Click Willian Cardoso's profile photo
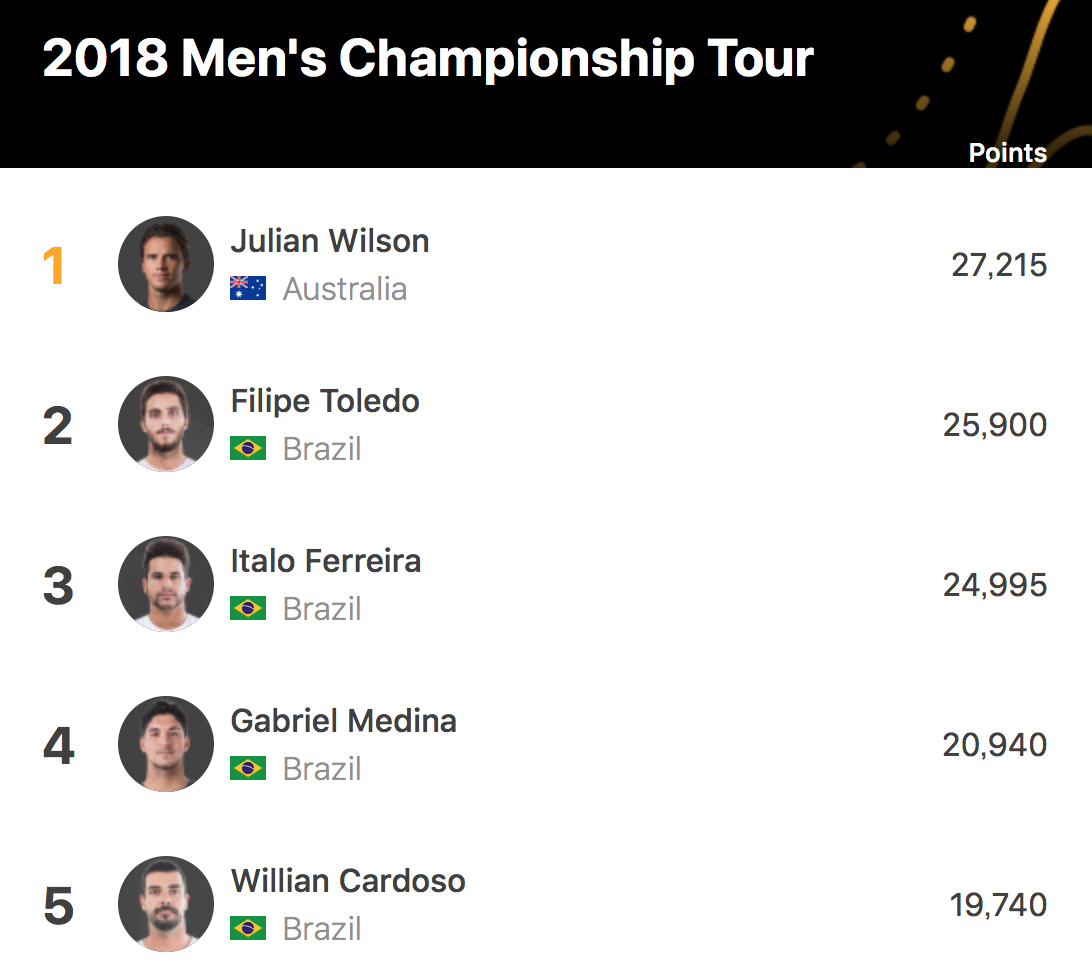Image resolution: width=1092 pixels, height=974 pixels. (x=166, y=904)
